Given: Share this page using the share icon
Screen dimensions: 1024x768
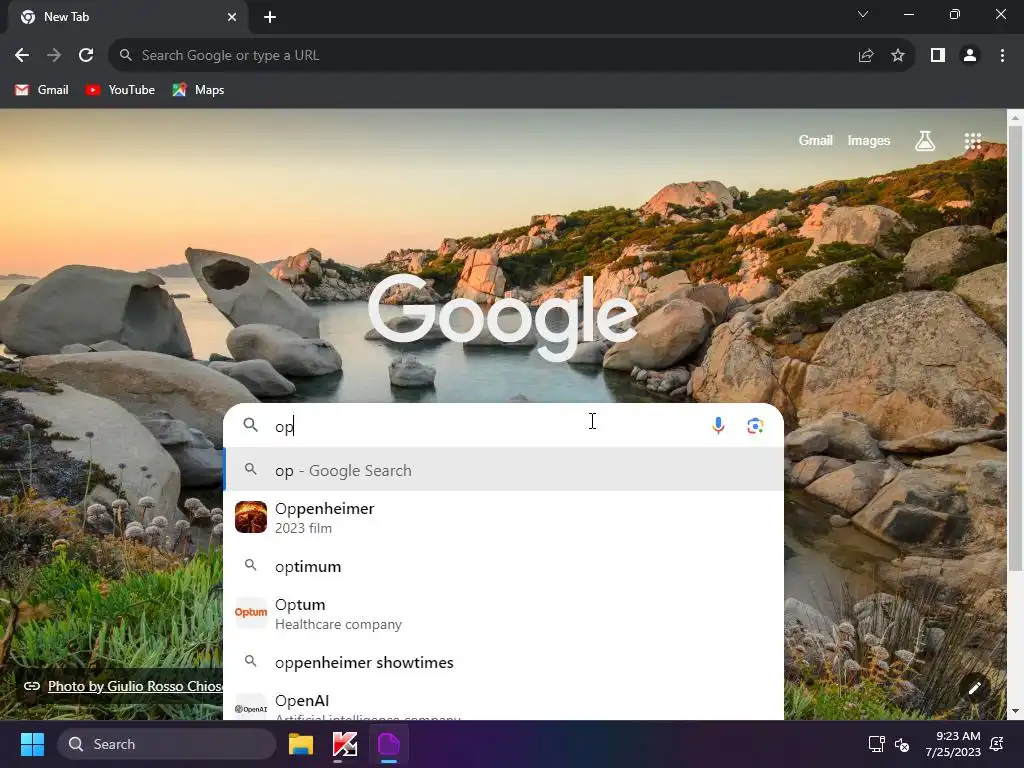Looking at the screenshot, I should [866, 56].
